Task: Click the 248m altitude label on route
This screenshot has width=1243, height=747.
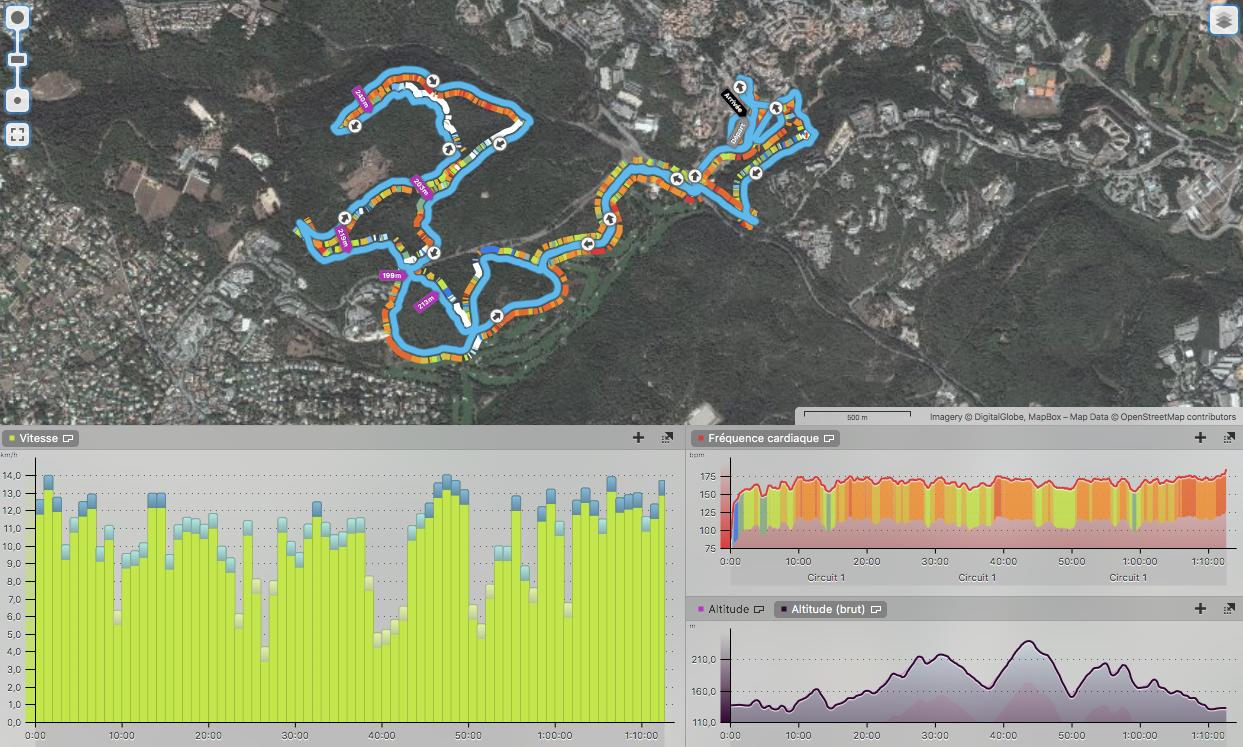Action: (360, 98)
